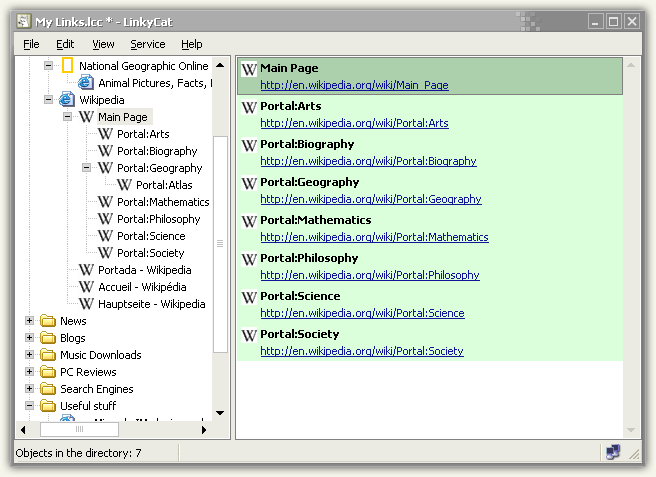Screen dimensions: 656x477
Task: Click the W icon beside Portal:Society in tree
Action: (x=105, y=253)
